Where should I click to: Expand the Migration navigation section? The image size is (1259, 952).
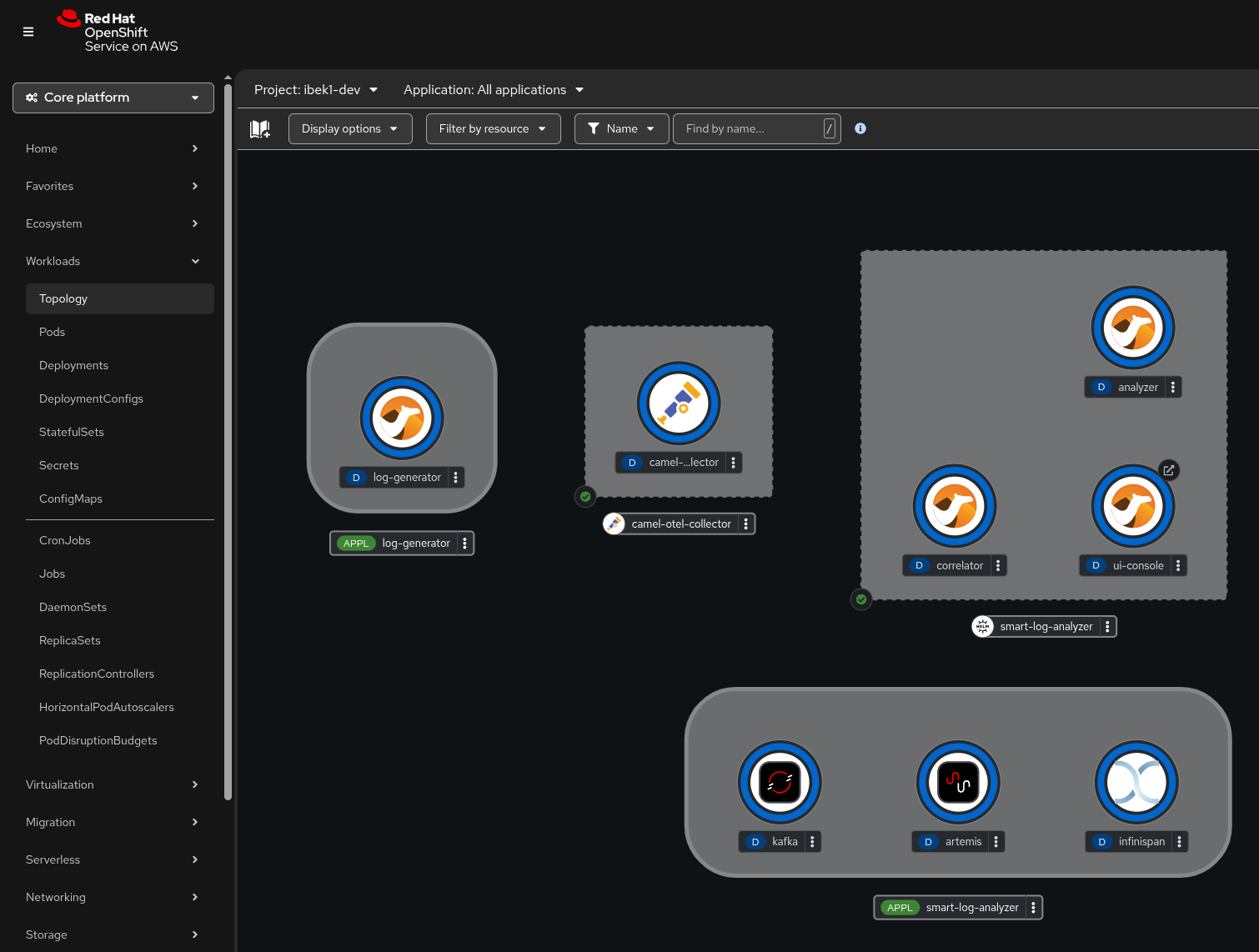(x=113, y=822)
